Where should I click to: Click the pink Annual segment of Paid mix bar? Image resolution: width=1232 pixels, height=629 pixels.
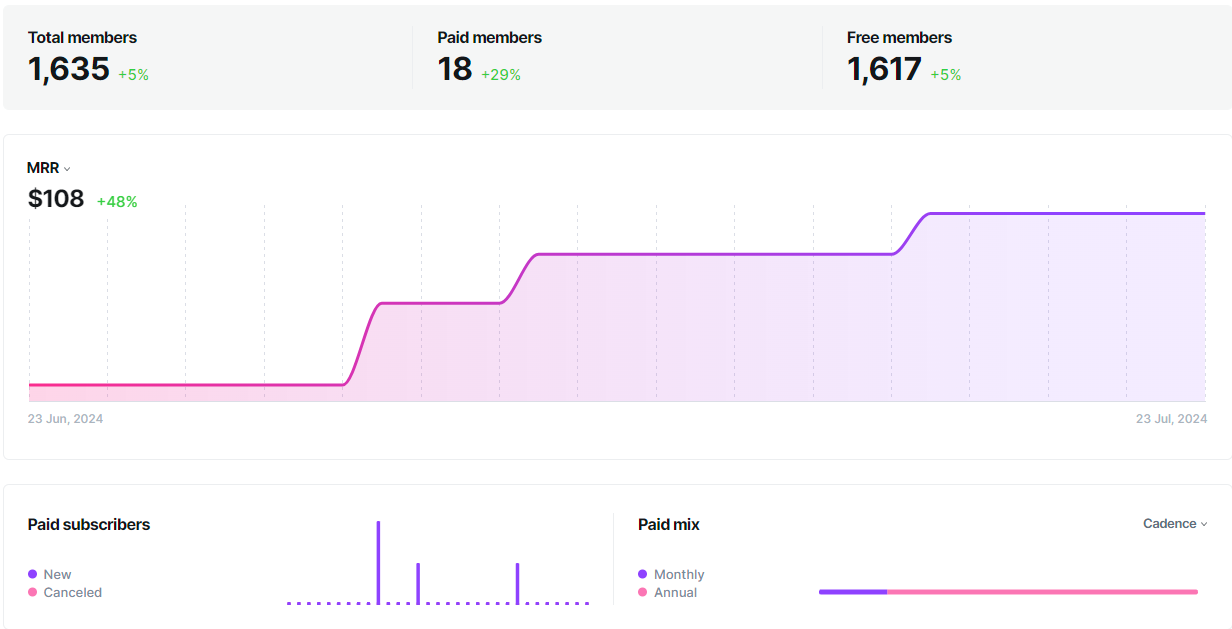(x=1041, y=592)
